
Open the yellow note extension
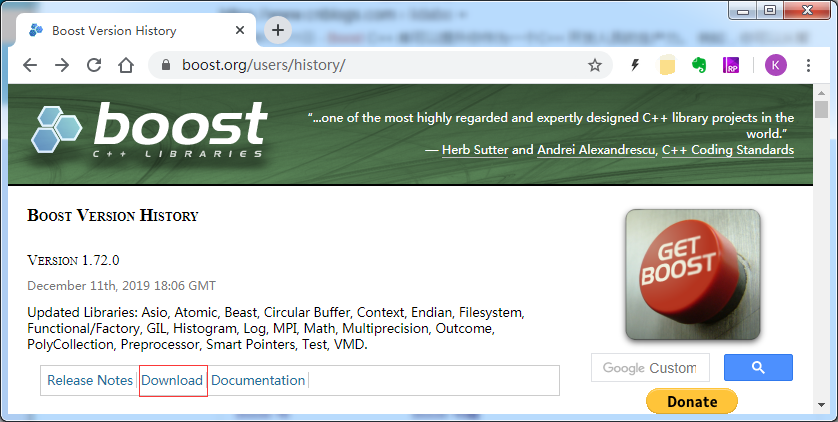[666, 65]
